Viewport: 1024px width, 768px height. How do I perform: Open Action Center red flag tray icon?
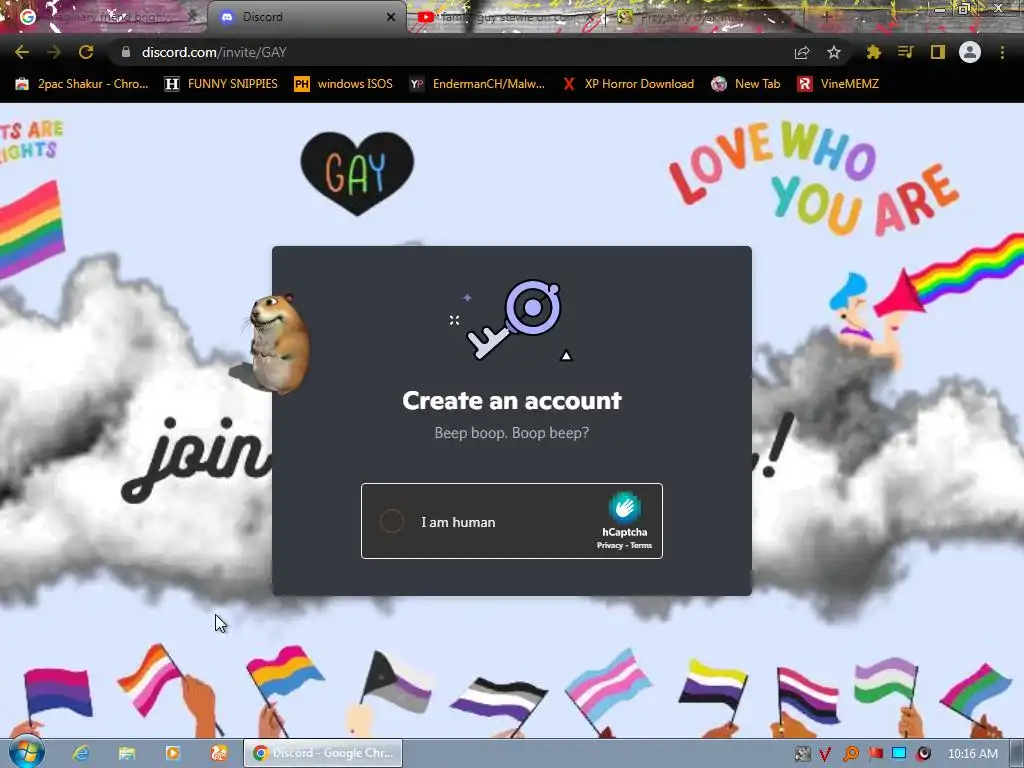point(875,754)
